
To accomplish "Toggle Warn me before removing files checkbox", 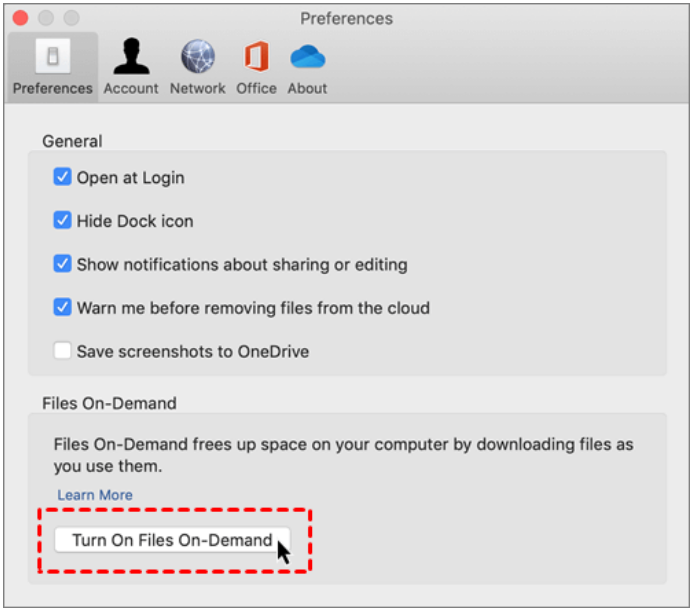I will coord(63,308).
